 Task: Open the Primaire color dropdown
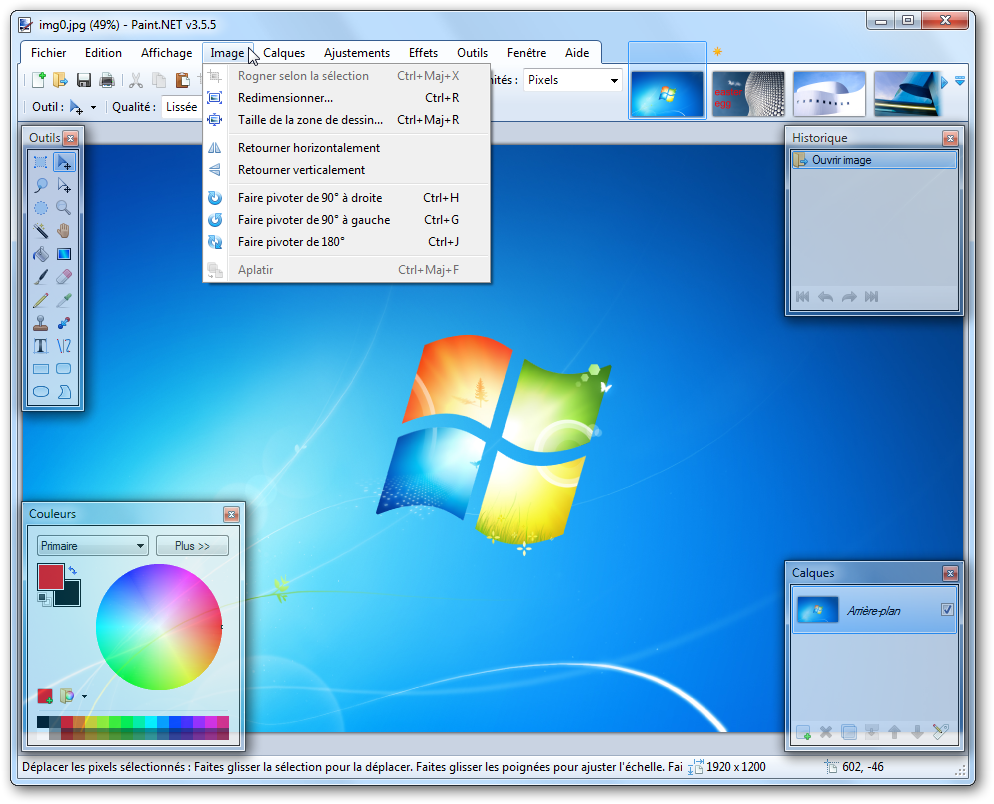click(92, 546)
